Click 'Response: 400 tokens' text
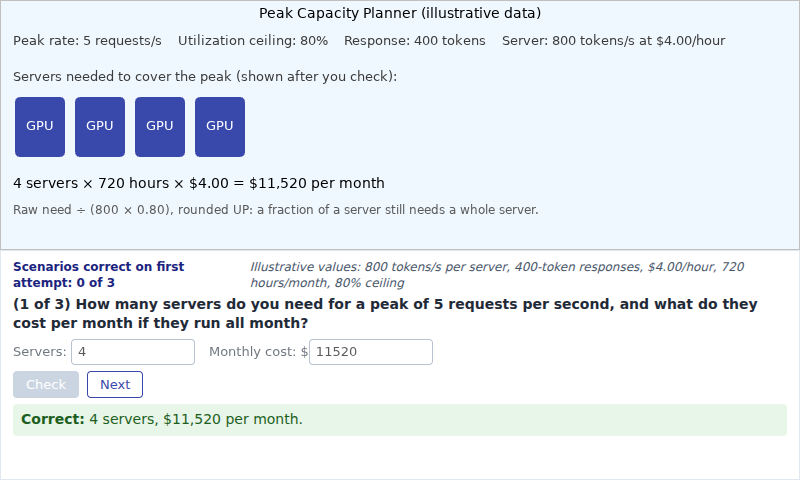Viewport: 800px width, 484px height. 415,41
